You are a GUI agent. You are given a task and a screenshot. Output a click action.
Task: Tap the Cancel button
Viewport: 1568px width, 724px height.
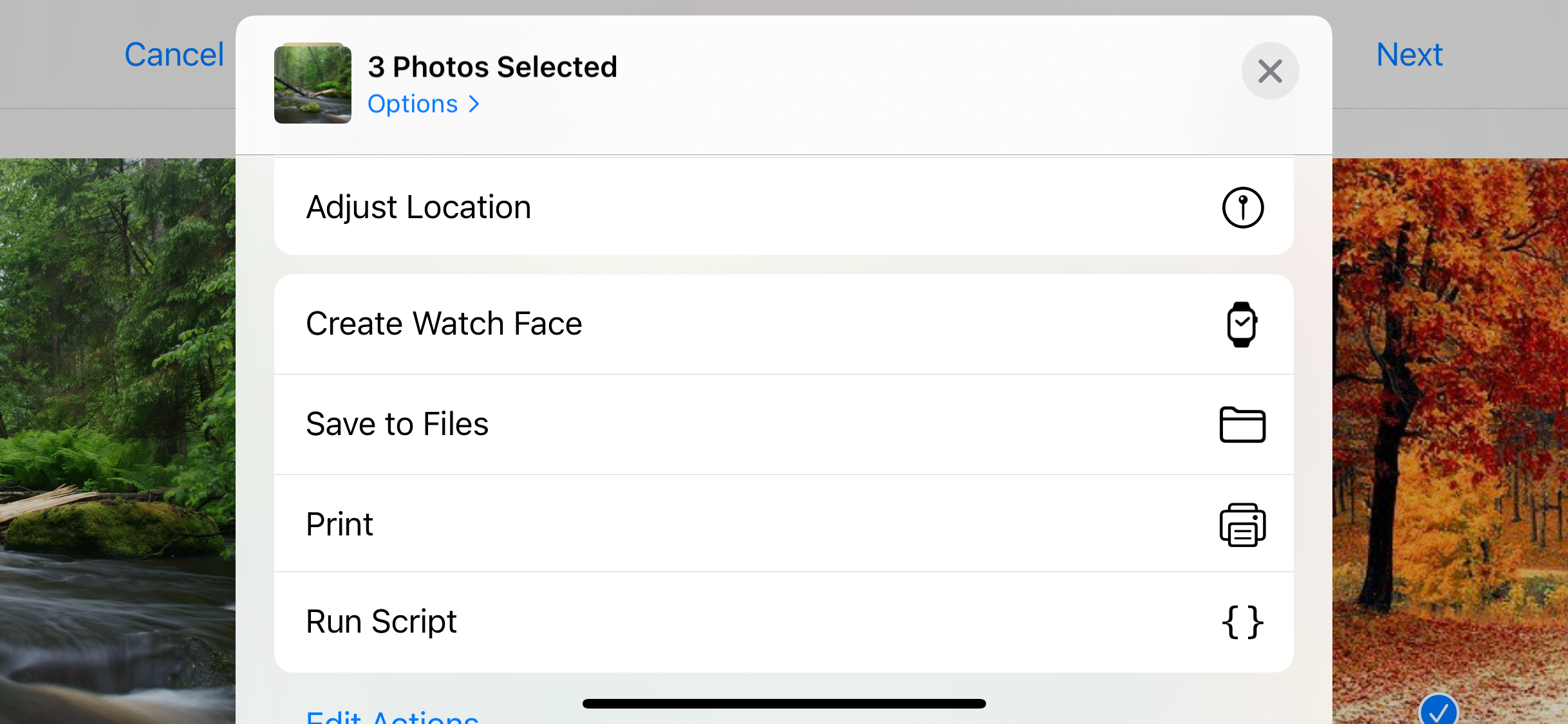click(x=174, y=55)
